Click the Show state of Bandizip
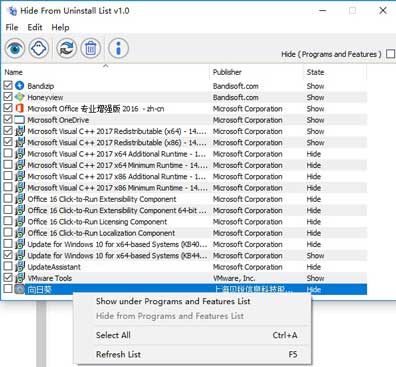396x367 pixels. (x=315, y=86)
